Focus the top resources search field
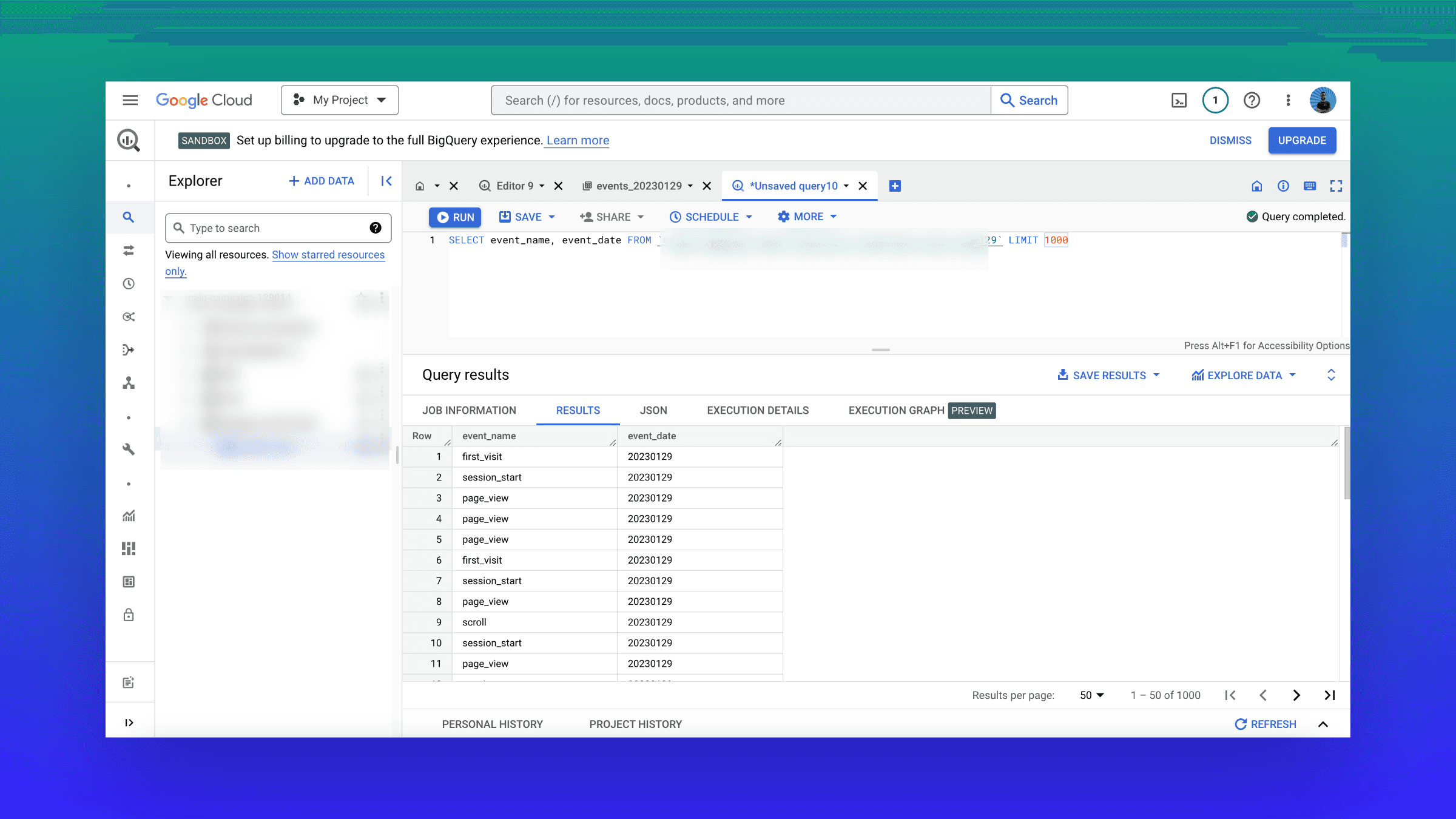This screenshot has width=1456, height=819. (x=741, y=100)
